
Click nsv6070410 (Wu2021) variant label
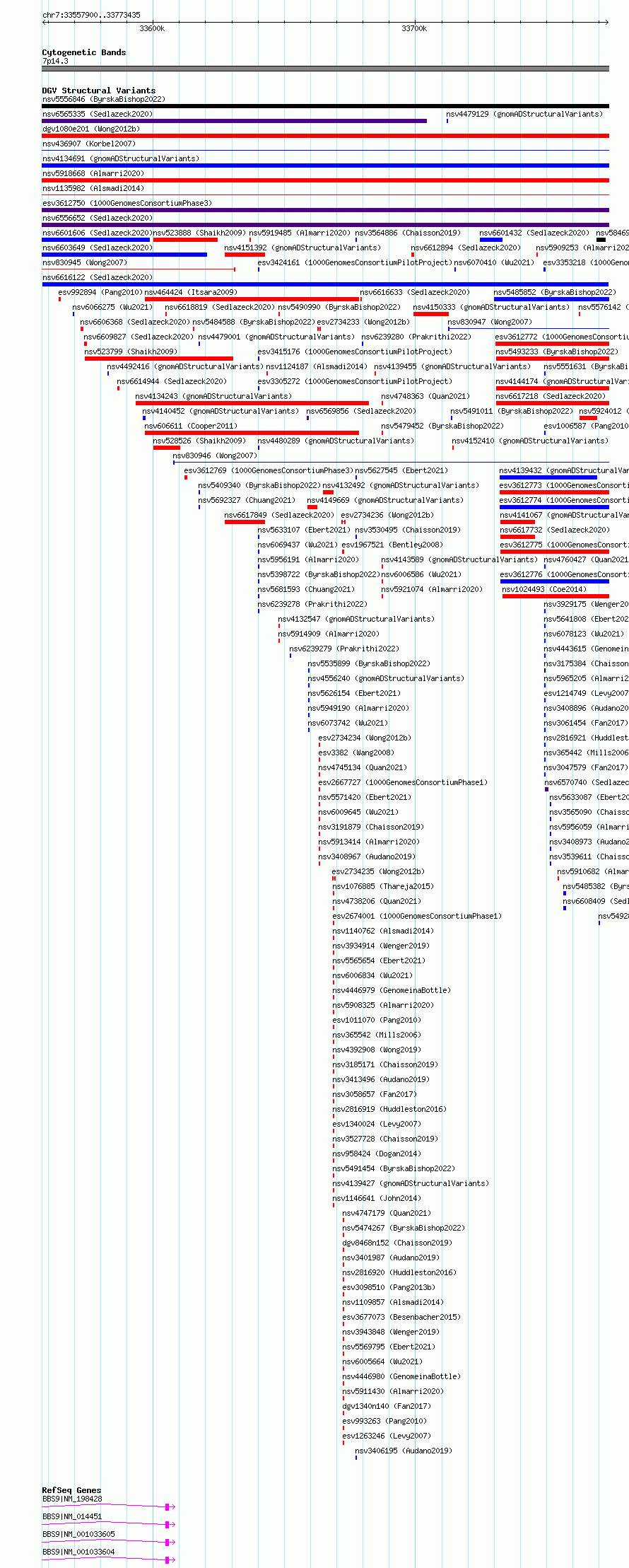click(494, 263)
